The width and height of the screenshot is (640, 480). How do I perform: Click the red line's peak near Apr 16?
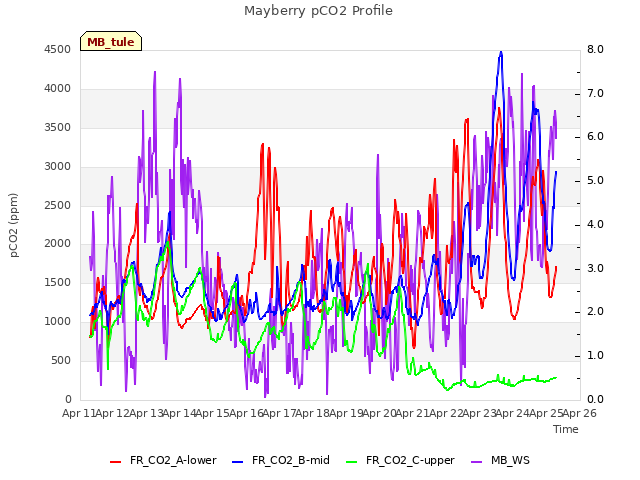(262, 144)
